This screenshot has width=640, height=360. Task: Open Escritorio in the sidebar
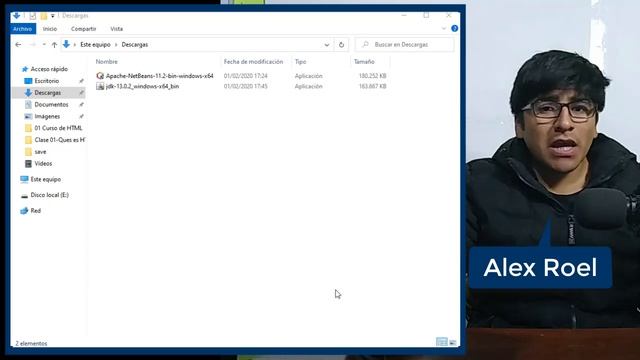47,81
